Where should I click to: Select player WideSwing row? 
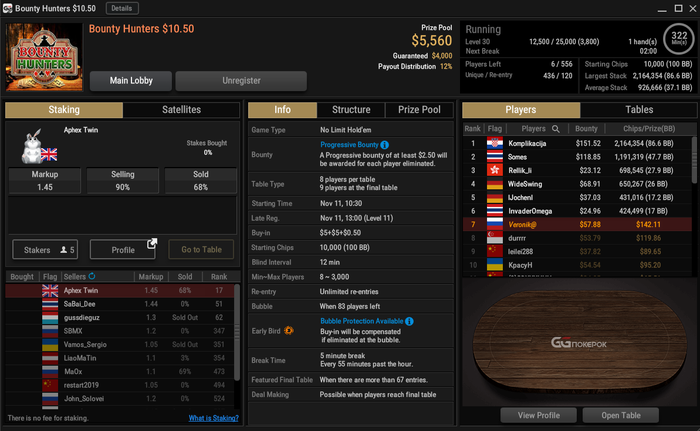click(x=577, y=184)
